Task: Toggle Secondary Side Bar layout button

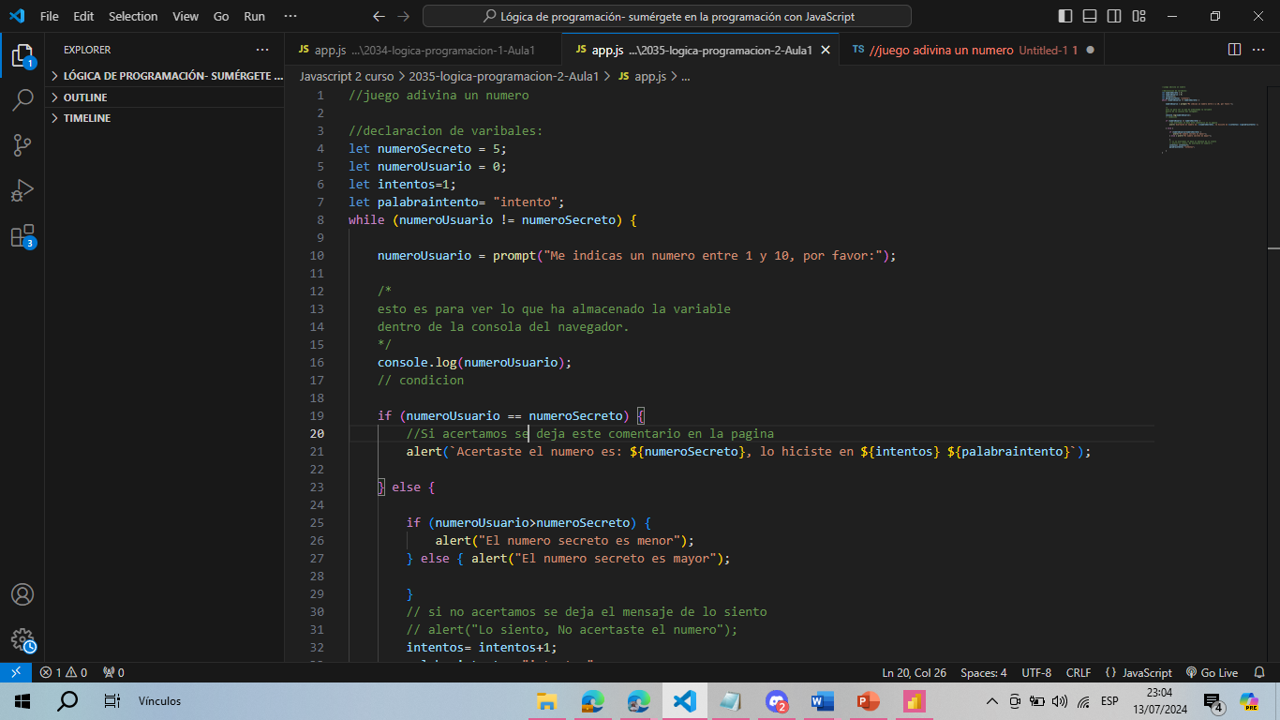Action: tap(1114, 16)
